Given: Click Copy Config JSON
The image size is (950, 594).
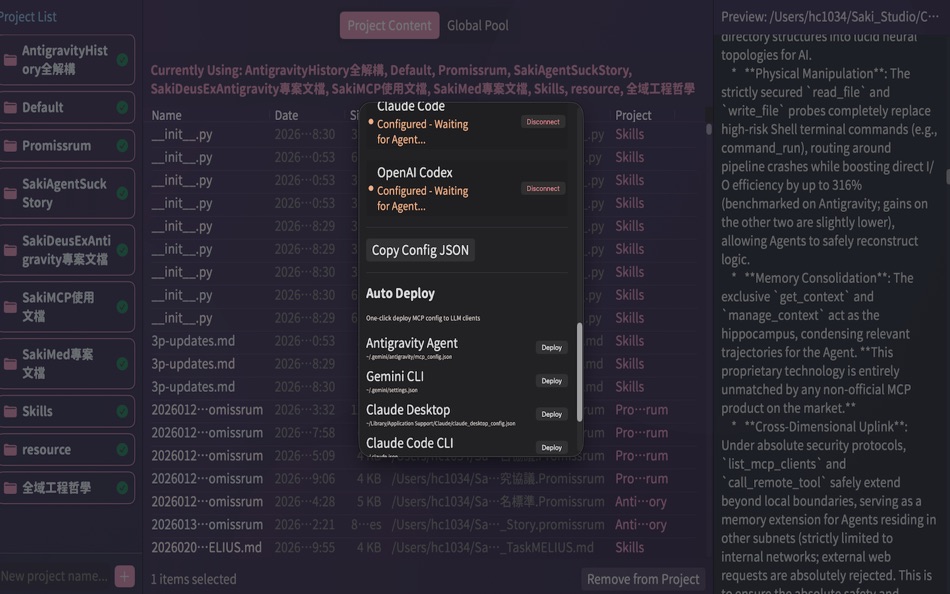Looking at the screenshot, I should point(420,250).
